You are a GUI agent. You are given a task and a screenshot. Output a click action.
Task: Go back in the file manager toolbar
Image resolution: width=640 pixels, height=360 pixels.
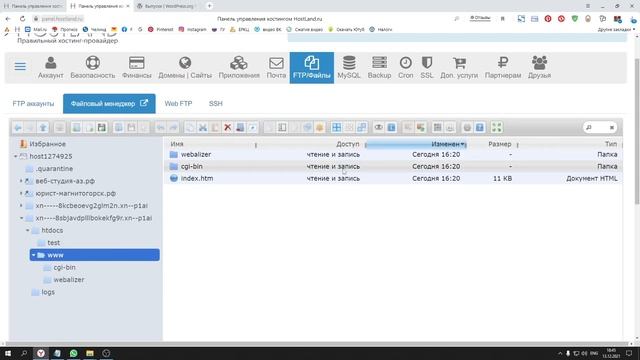[x=18, y=128]
